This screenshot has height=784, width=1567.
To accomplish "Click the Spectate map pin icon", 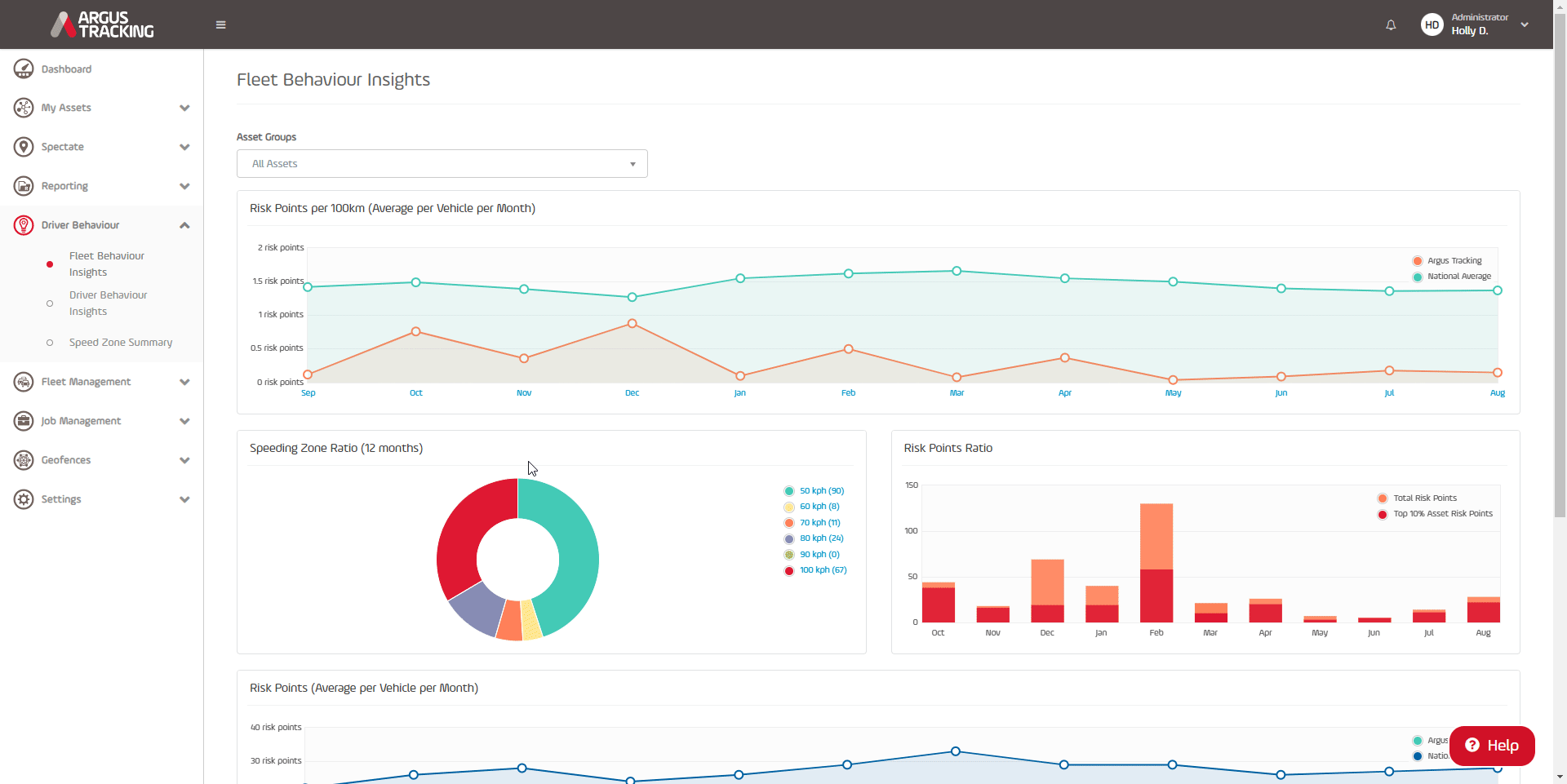I will (24, 147).
